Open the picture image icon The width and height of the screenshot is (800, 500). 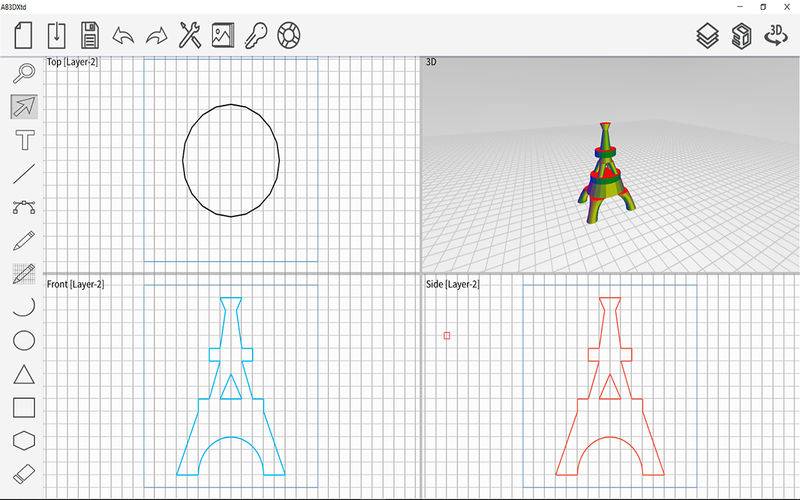tap(223, 35)
